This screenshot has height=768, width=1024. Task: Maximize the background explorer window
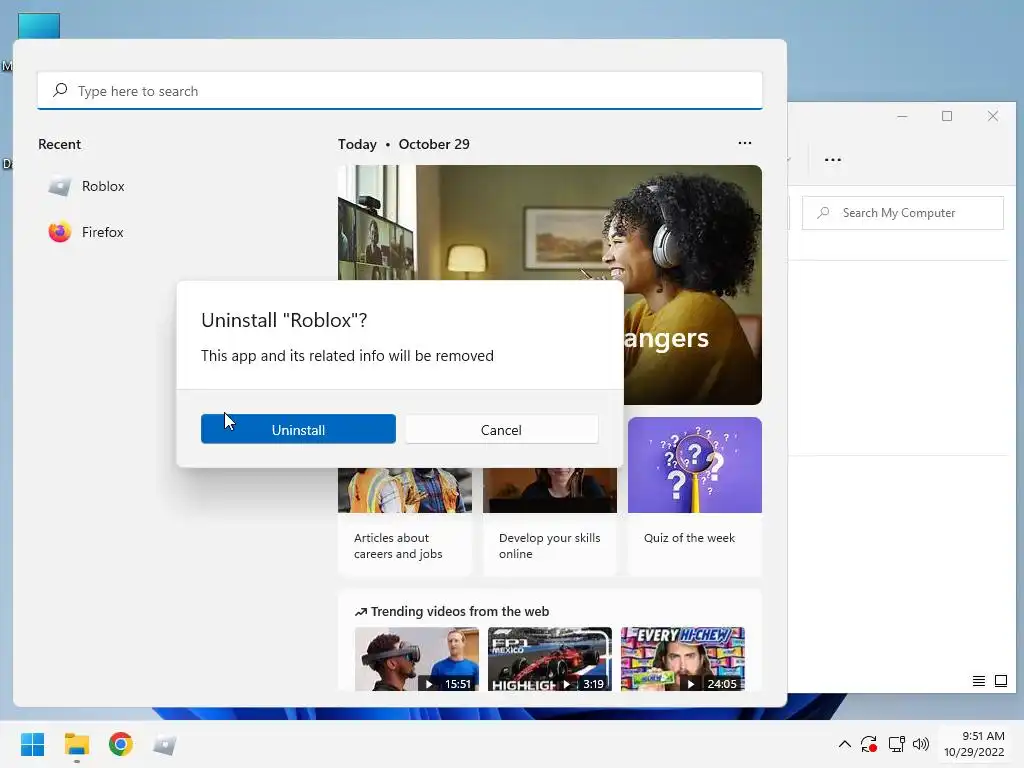point(947,116)
